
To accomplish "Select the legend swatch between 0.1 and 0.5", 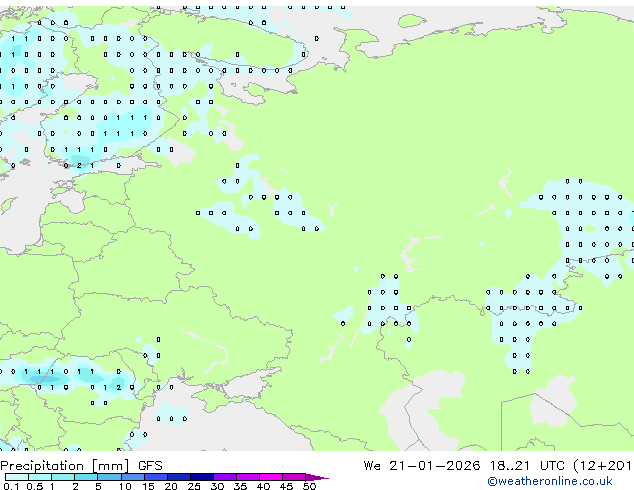I will (17, 477).
